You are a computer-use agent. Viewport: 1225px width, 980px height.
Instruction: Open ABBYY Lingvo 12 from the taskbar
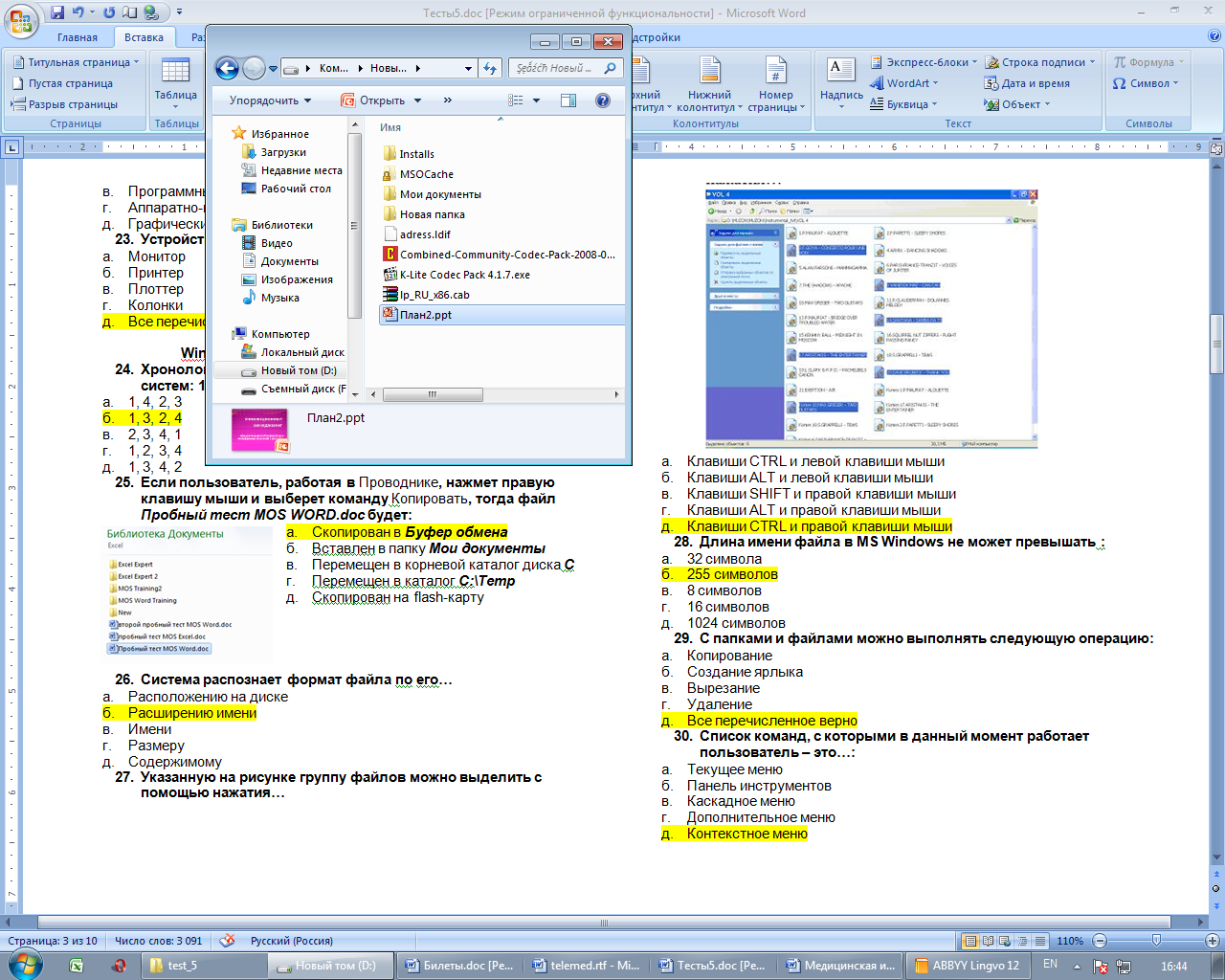click(968, 966)
